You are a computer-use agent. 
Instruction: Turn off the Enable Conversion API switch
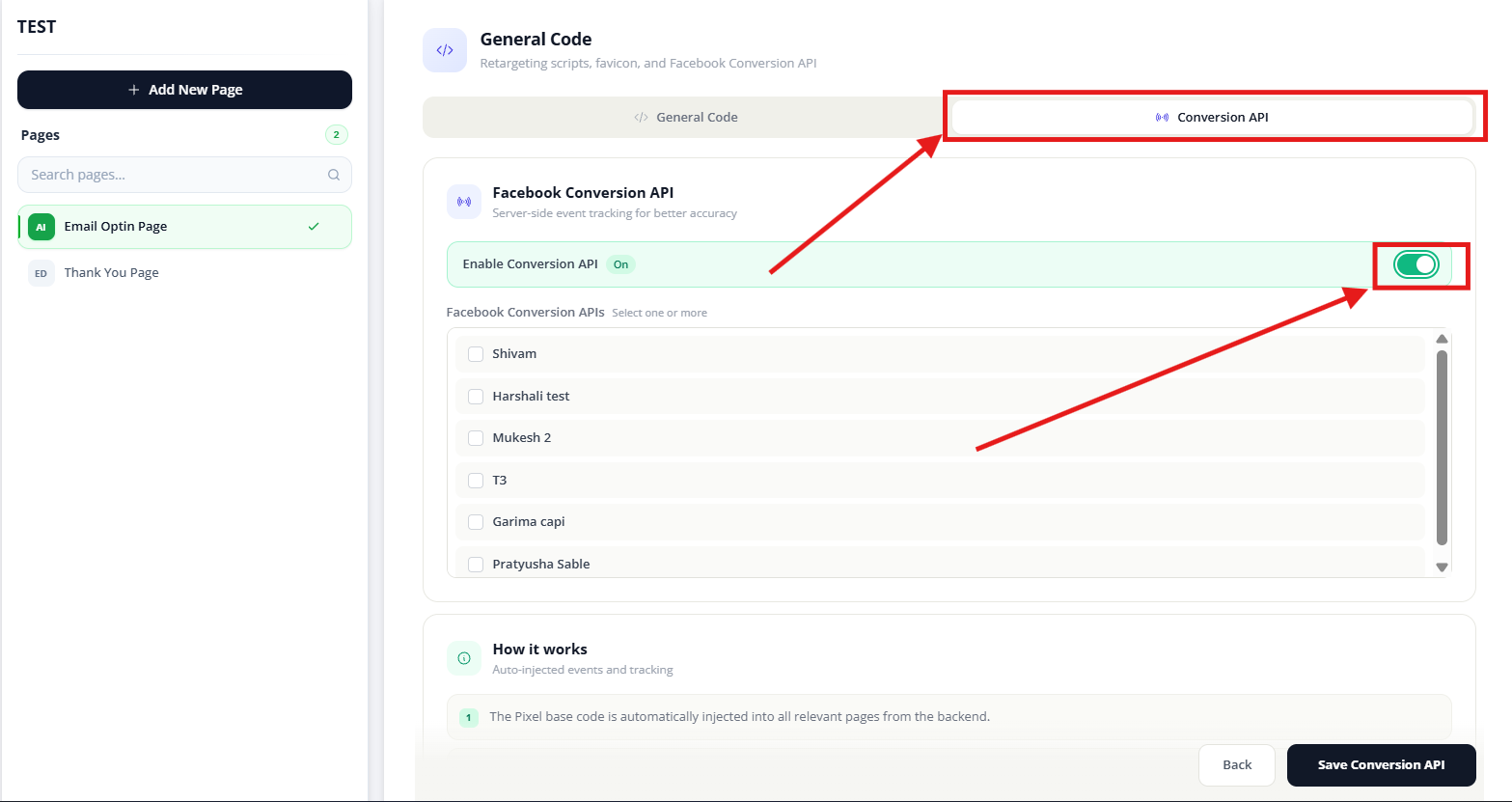click(1416, 264)
